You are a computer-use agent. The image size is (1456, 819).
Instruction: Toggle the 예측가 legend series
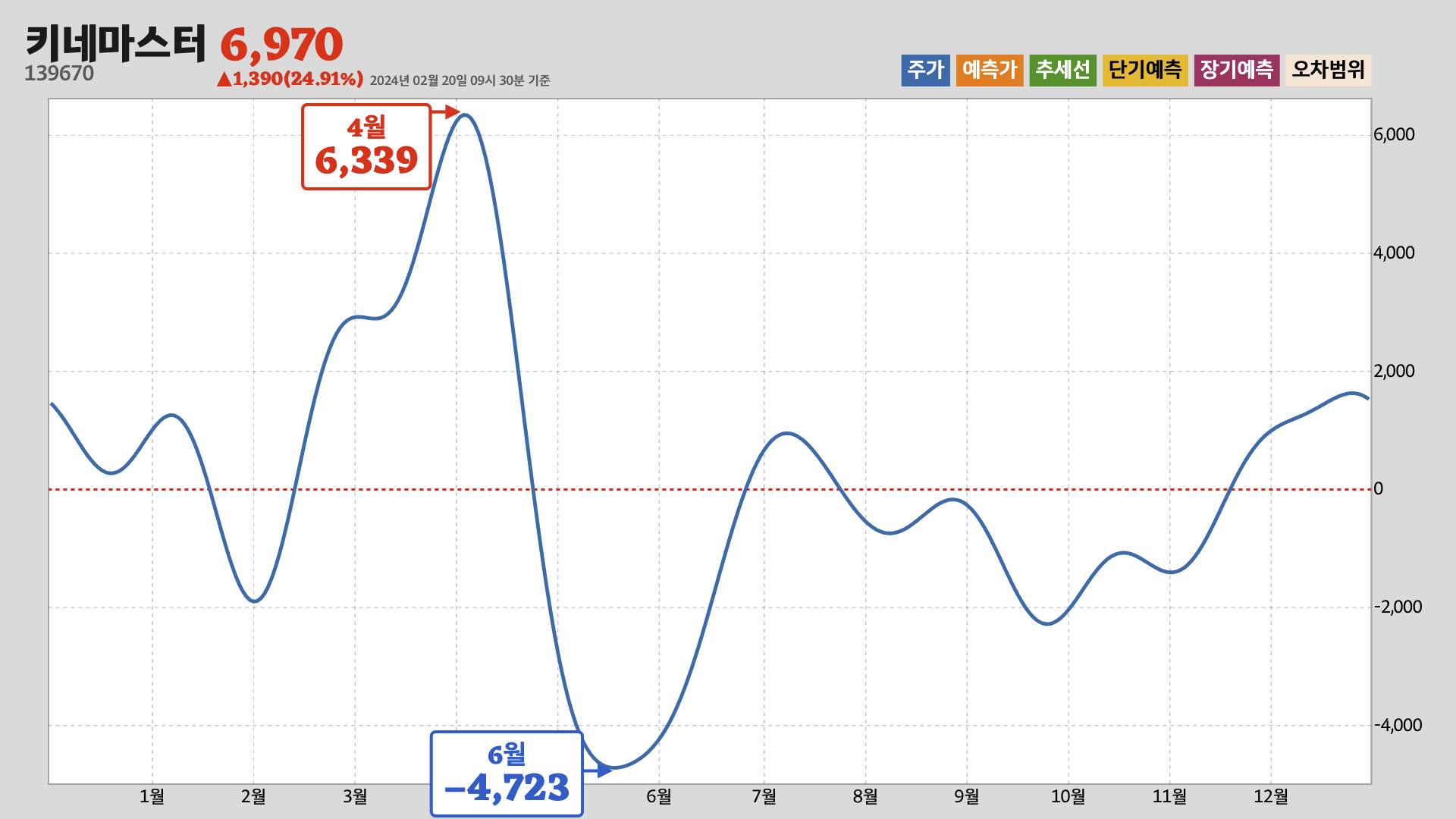990,71
